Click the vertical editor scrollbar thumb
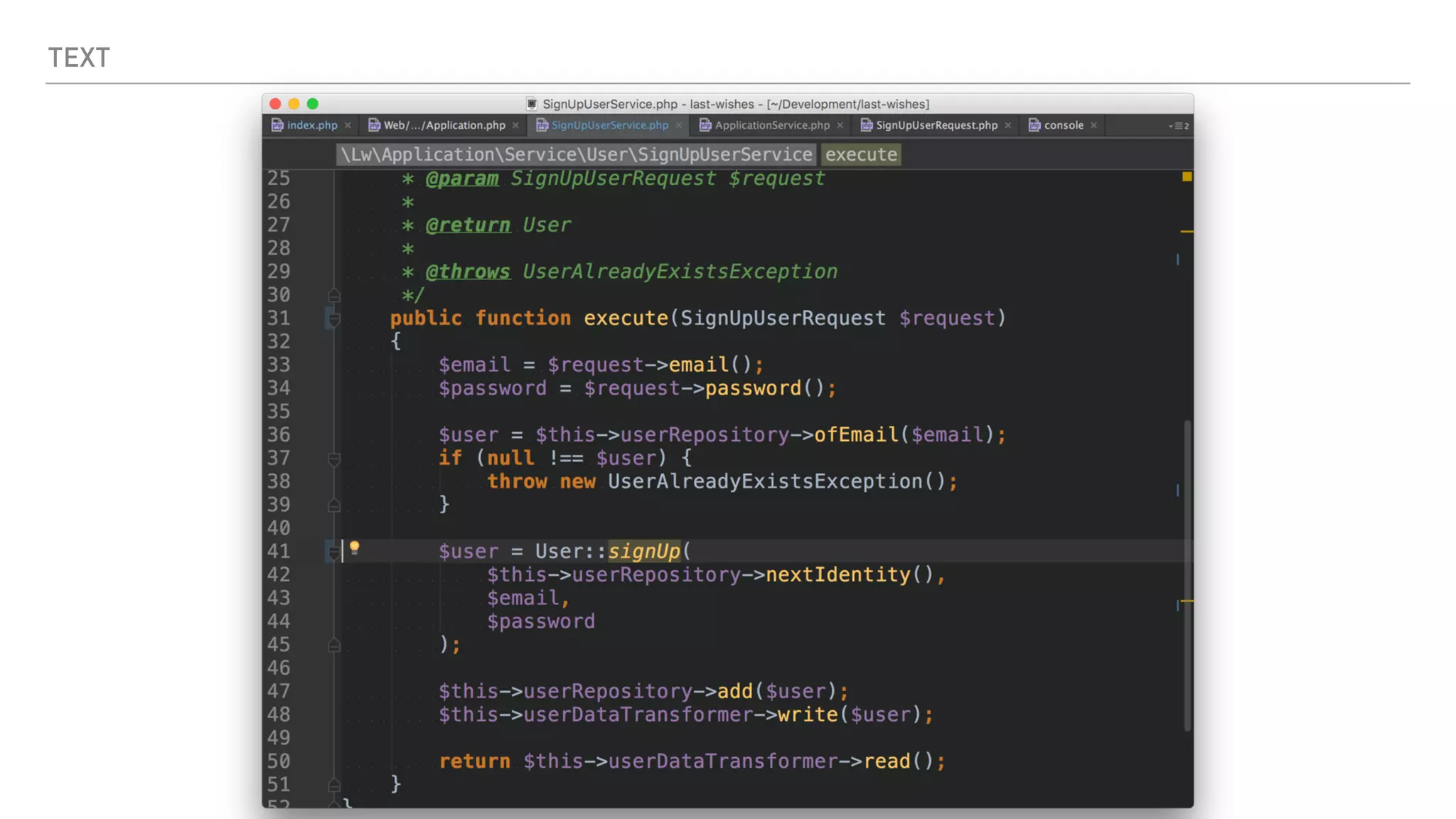This screenshot has height=819, width=1456. (1187, 576)
